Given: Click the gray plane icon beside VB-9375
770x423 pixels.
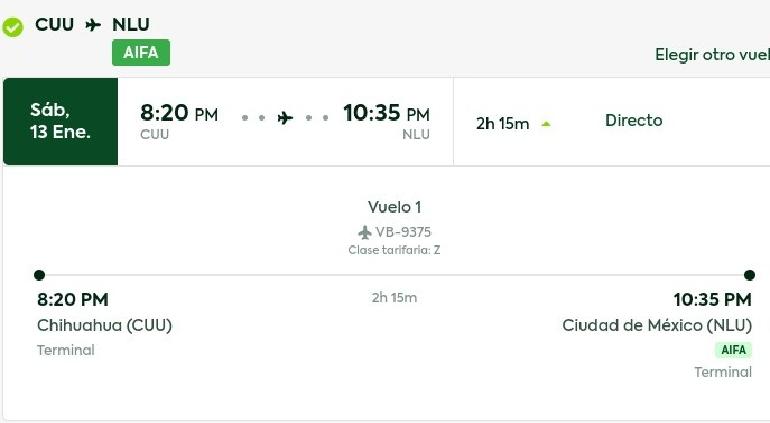Looking at the screenshot, I should [x=365, y=232].
